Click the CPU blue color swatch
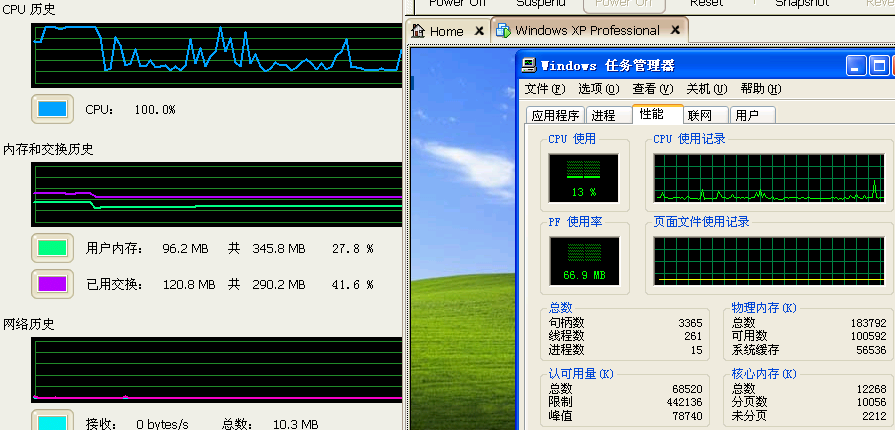Image resolution: width=895 pixels, height=430 pixels. coord(52,109)
